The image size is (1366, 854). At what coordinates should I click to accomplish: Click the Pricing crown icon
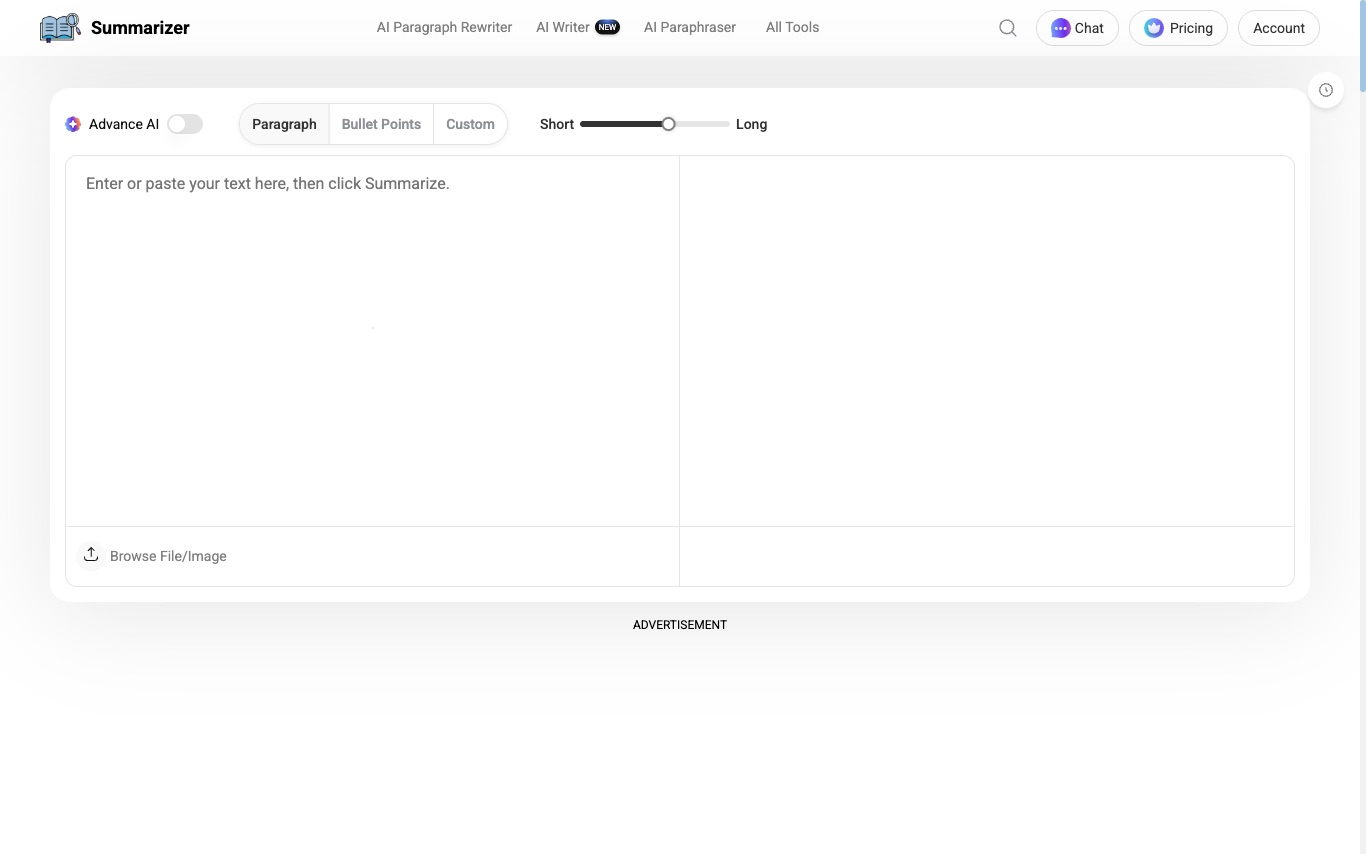coord(1154,28)
